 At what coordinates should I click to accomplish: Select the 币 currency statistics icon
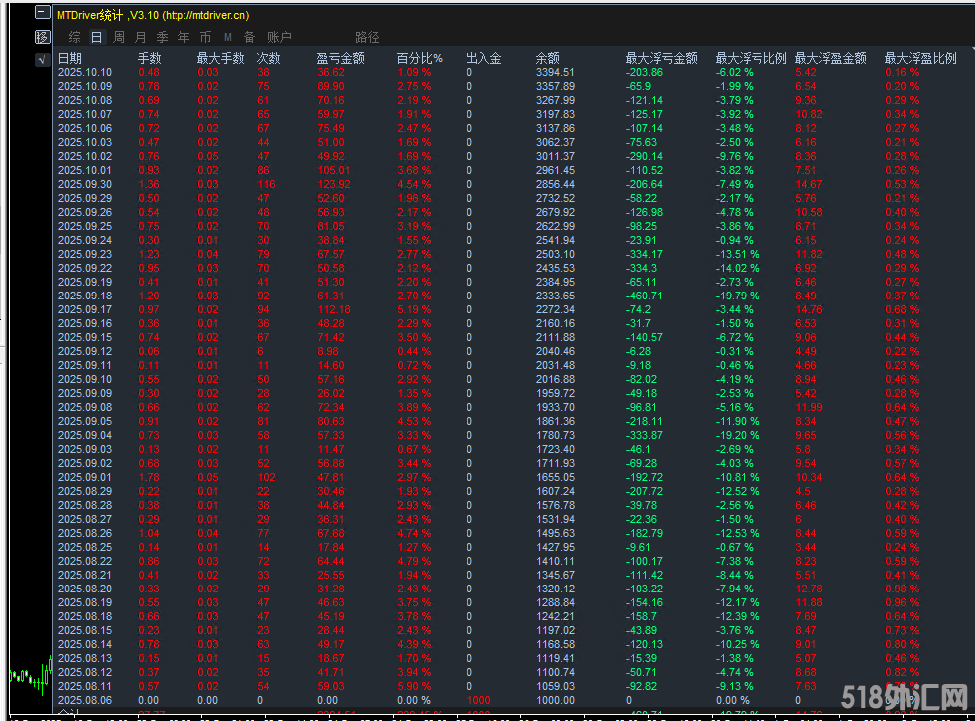tap(205, 36)
